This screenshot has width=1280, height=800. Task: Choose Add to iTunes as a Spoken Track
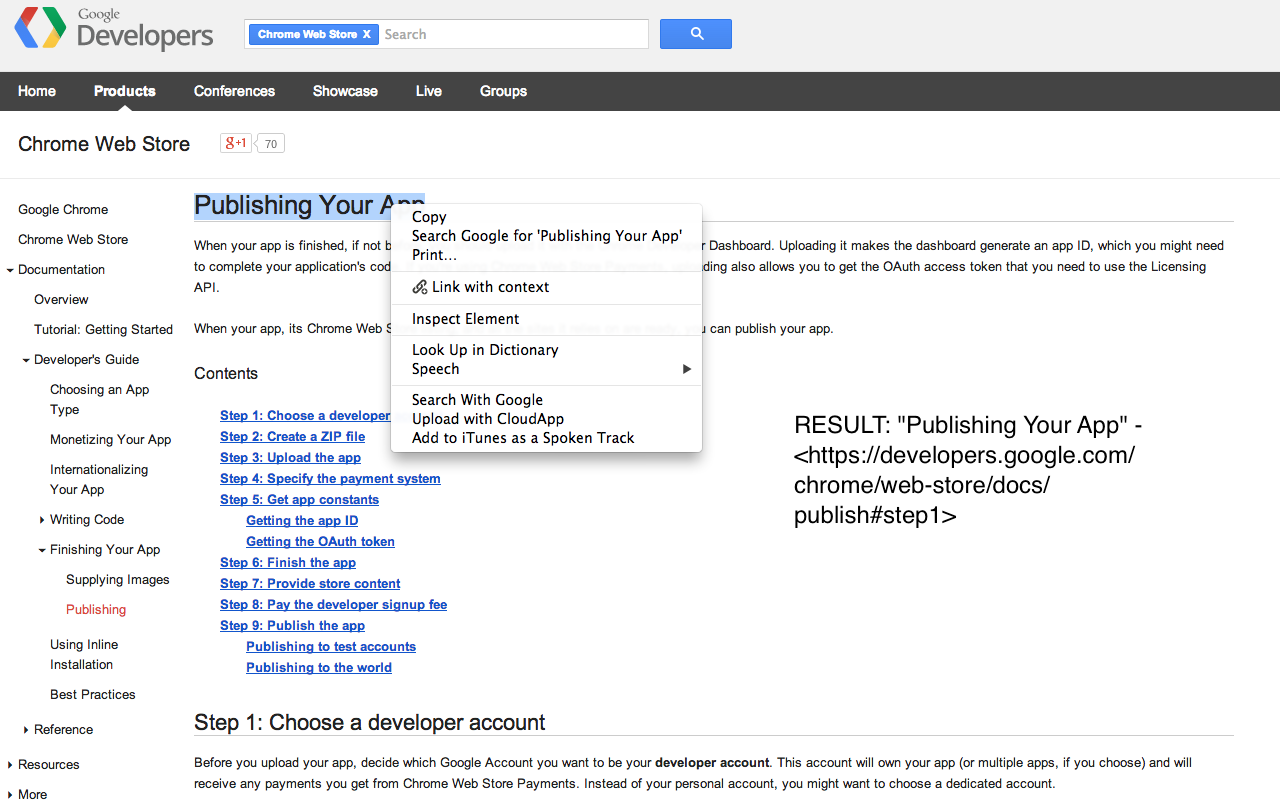point(546,438)
